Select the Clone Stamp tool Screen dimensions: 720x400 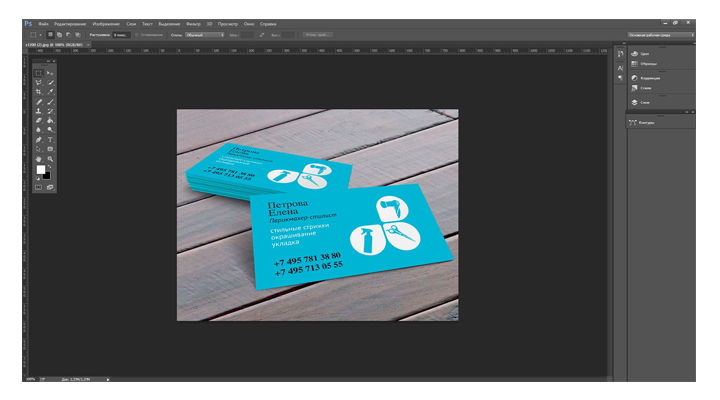pyautogui.click(x=39, y=111)
